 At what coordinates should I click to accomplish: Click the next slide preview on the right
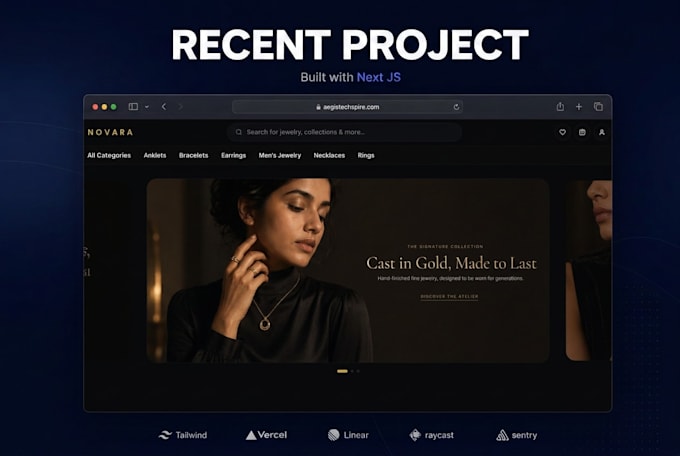point(589,270)
